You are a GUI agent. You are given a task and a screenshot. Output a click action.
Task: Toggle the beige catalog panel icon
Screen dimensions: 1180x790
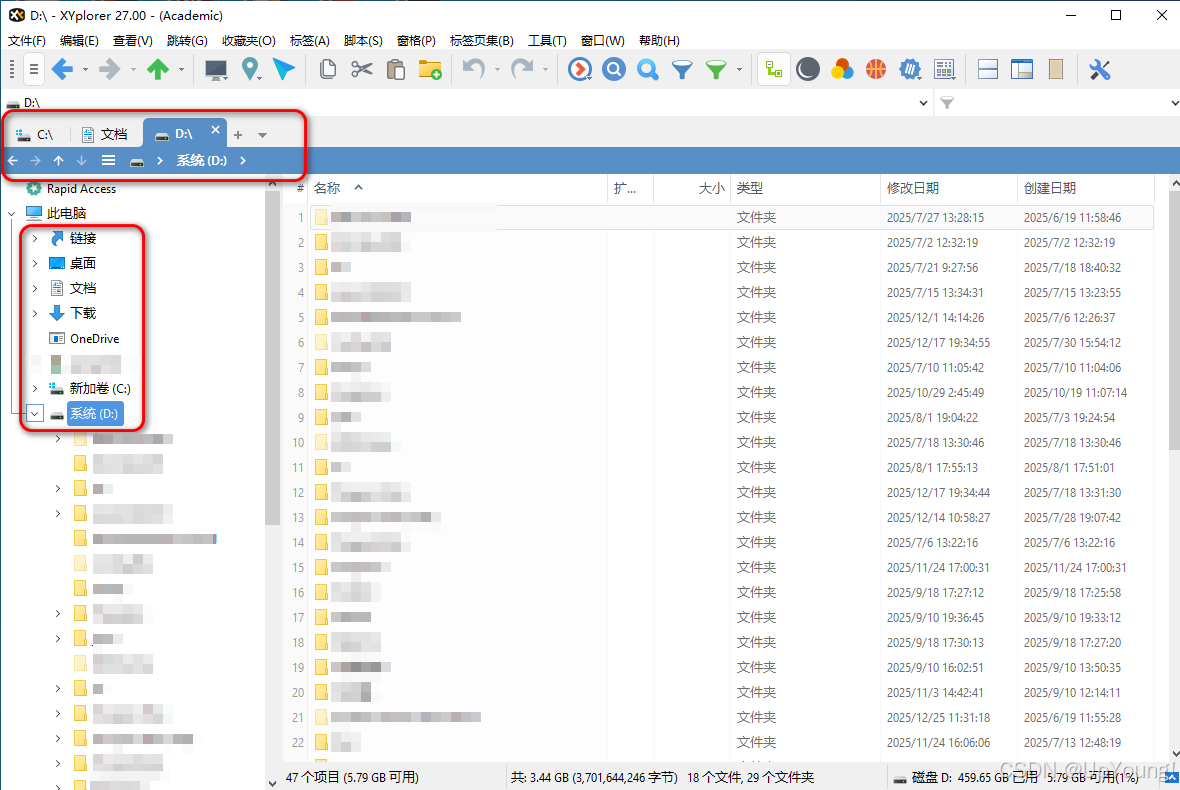(1056, 70)
